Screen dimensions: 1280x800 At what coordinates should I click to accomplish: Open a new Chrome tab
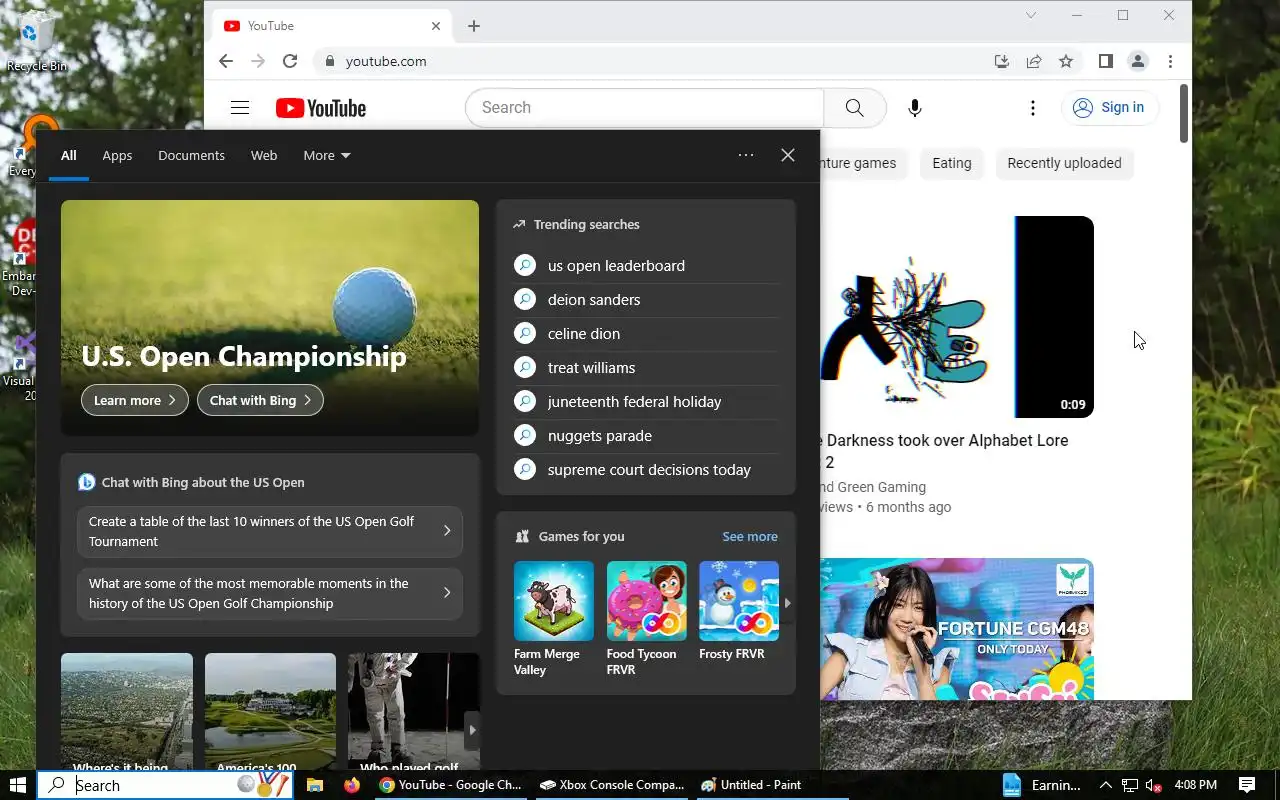click(474, 26)
